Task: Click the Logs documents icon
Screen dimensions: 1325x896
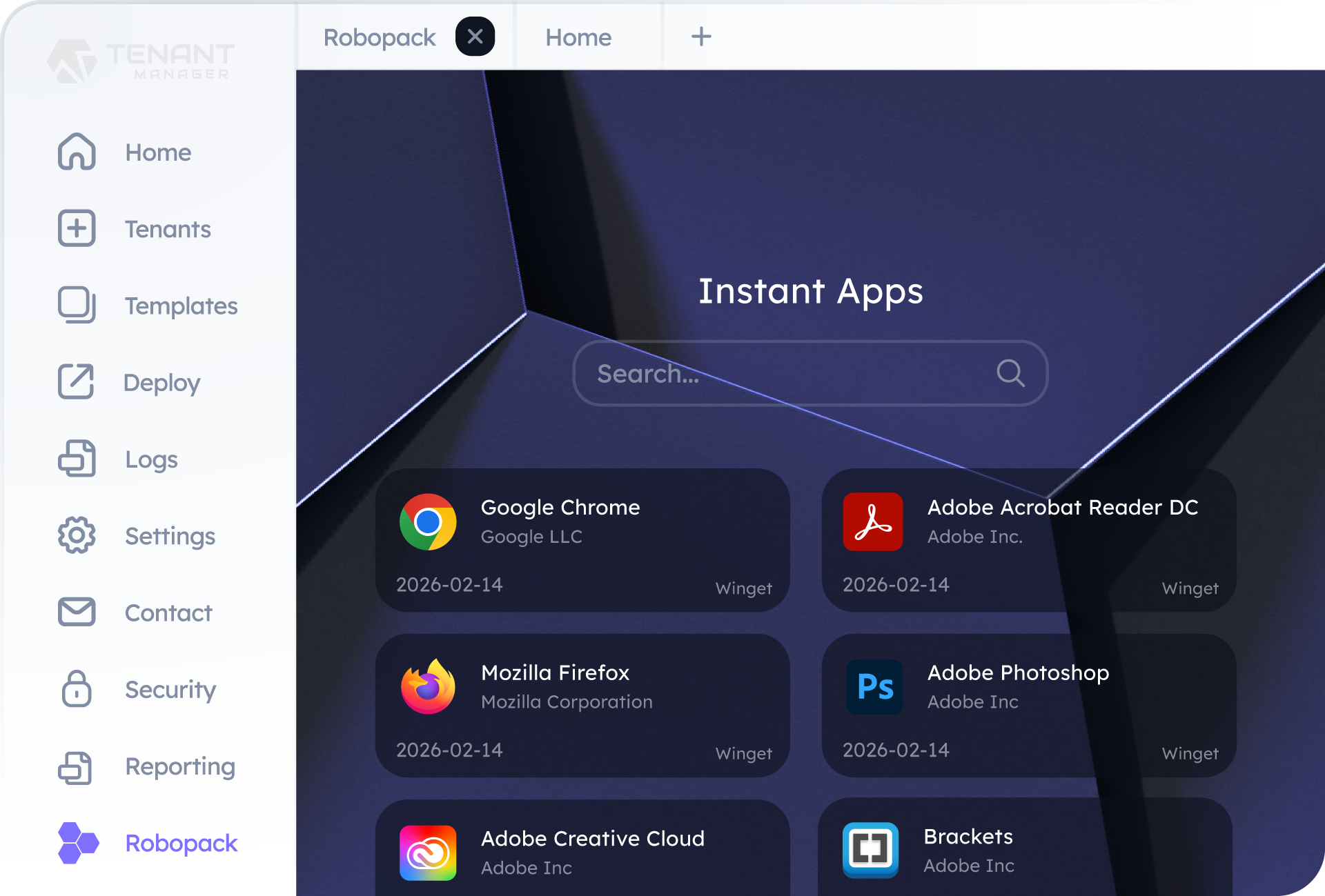Action: (x=77, y=459)
